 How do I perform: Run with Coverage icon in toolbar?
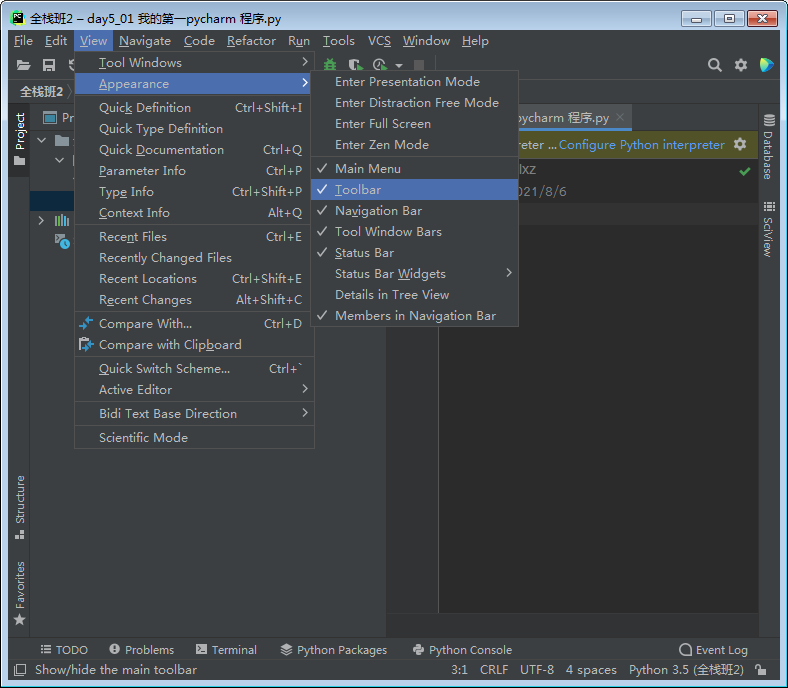click(355, 64)
